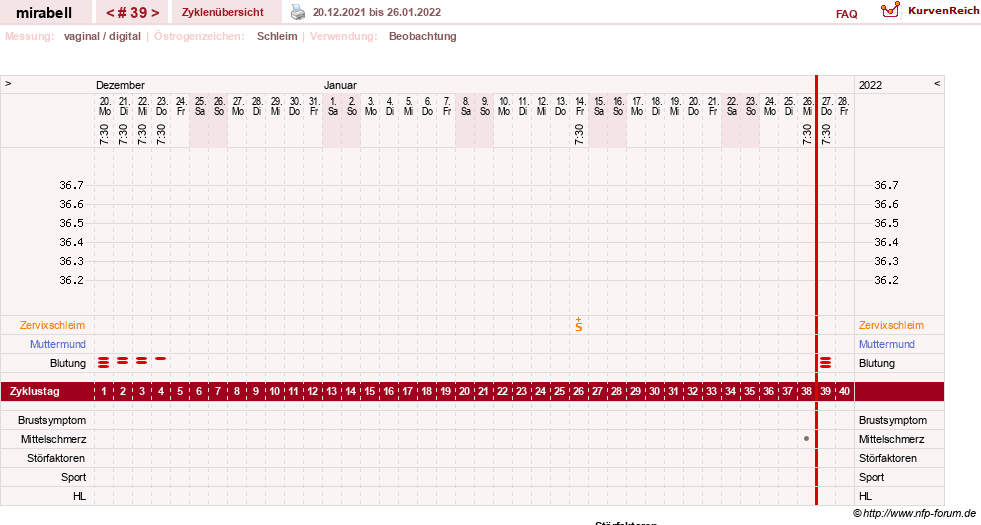The image size is (981, 525).
Task: Click the cervical mucus S+ symbol on day 26
Action: coord(579,324)
